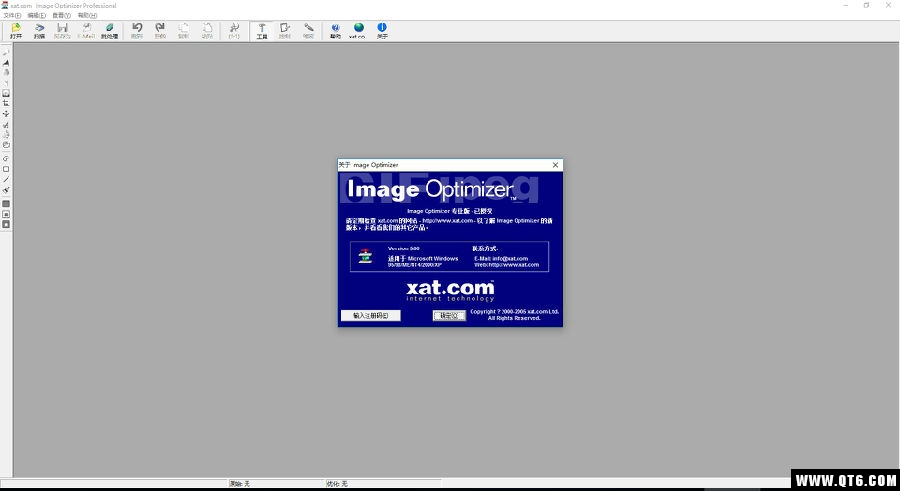Click the dark gray swatch in left toolbar
The width and height of the screenshot is (900, 491).
pos(6,203)
